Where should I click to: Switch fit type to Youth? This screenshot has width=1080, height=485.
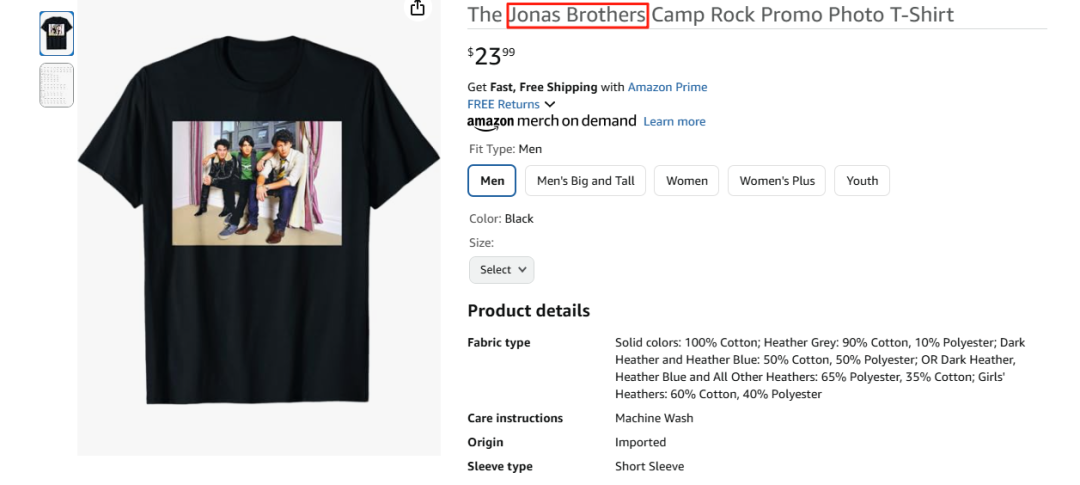point(861,181)
